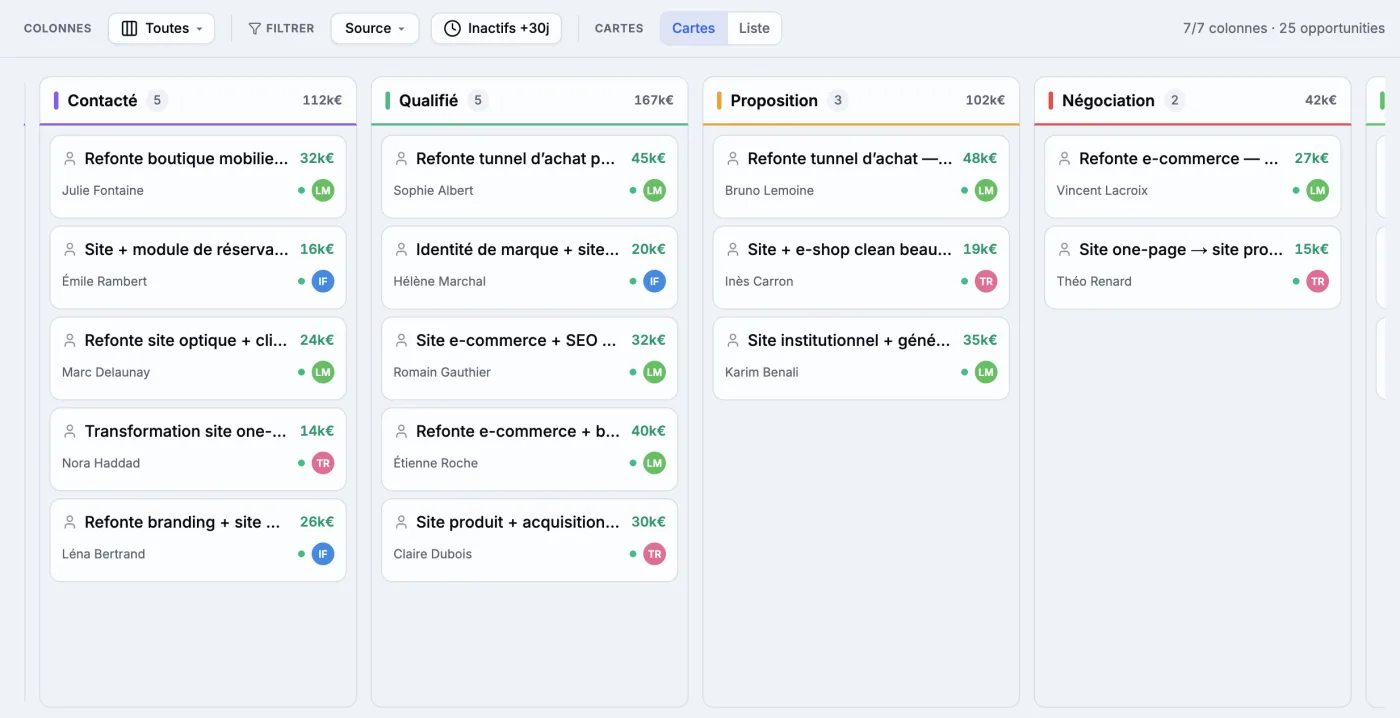Image resolution: width=1400 pixels, height=718 pixels.
Task: Click LM avatar on Romain Gauthier card
Action: click(x=654, y=372)
